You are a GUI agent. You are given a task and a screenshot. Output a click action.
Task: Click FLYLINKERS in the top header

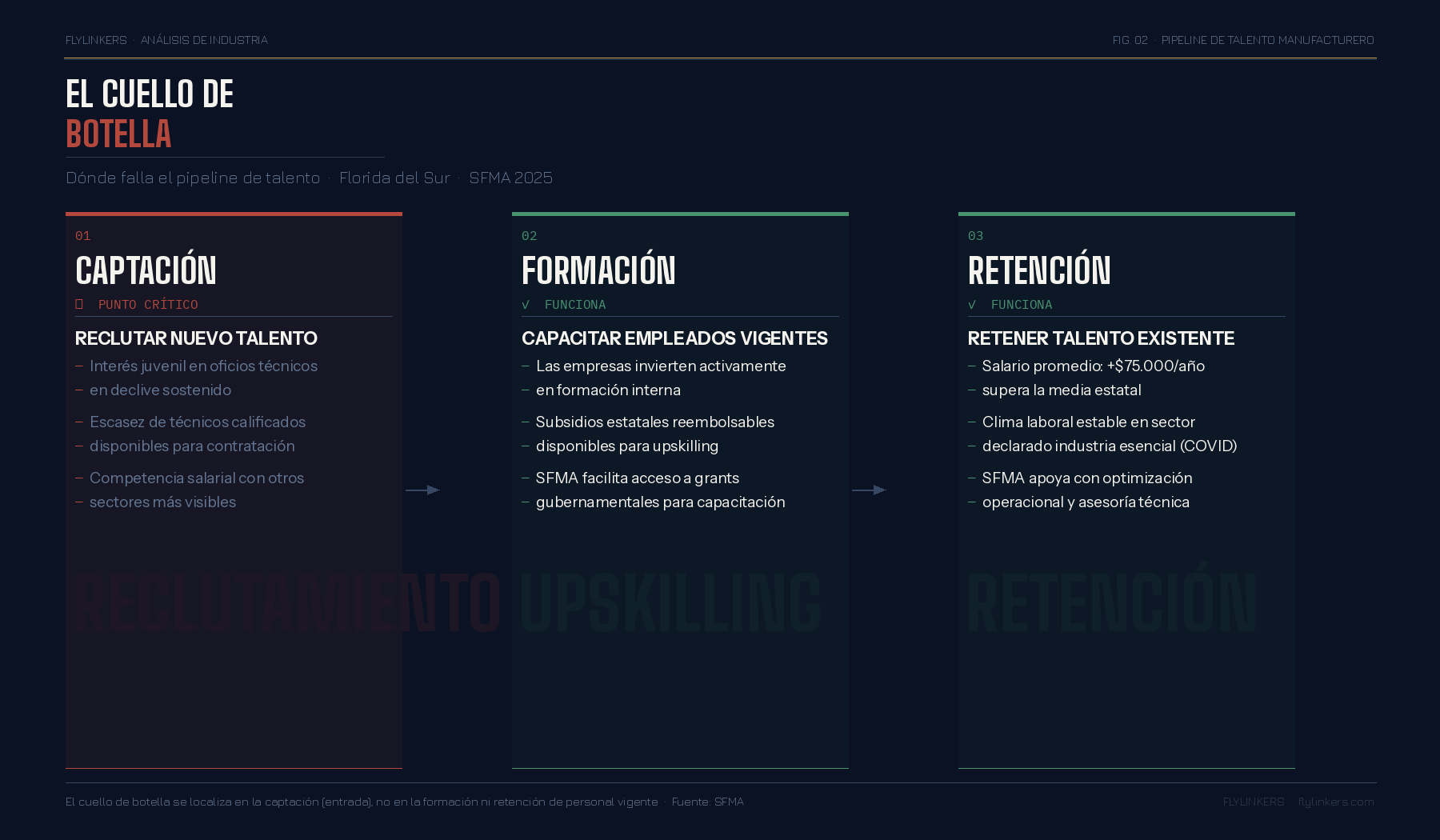coord(96,40)
